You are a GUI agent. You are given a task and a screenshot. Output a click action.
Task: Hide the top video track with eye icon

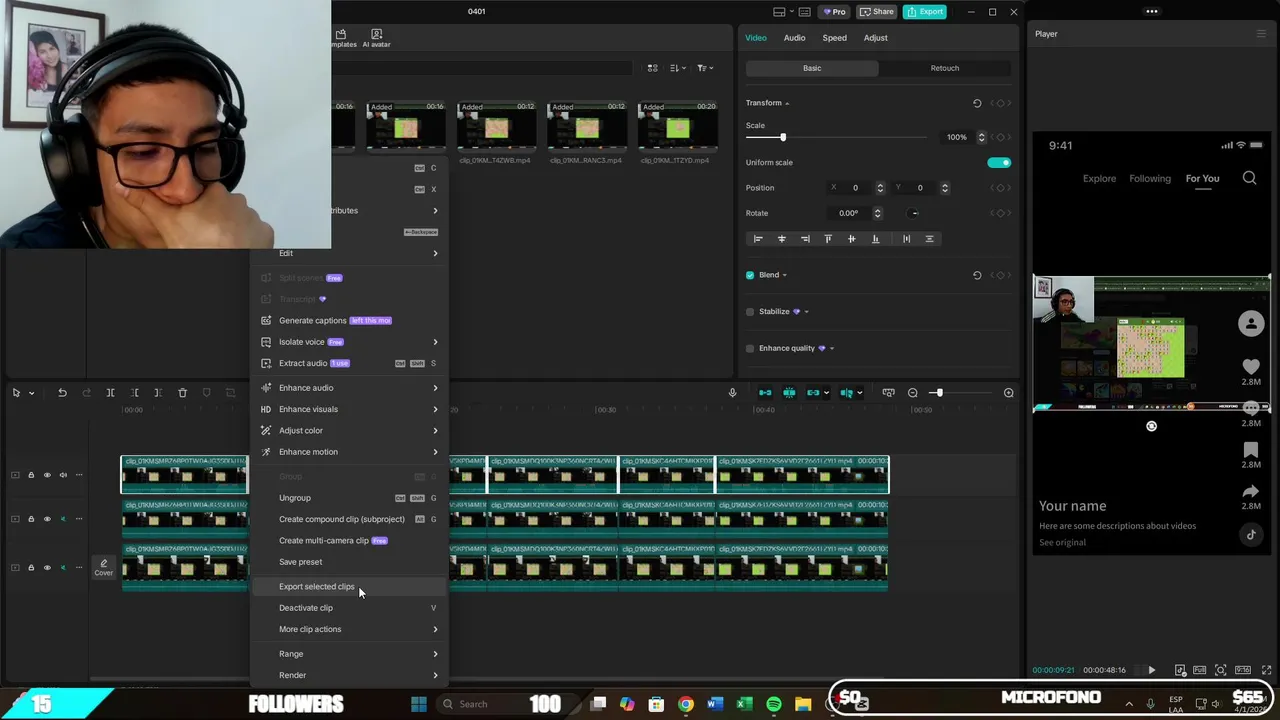(47, 475)
